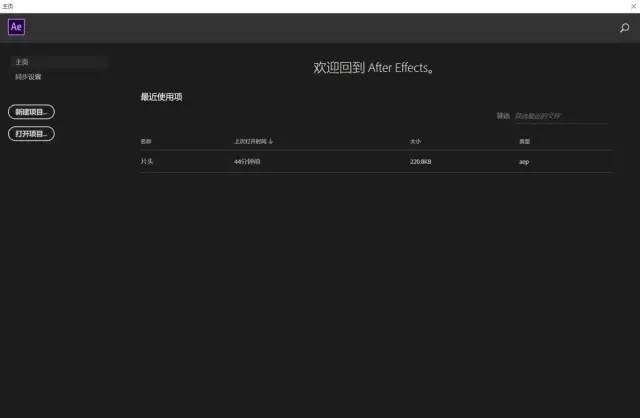This screenshot has width=640, height=418.
Task: Sort by the 类型 type column header
Action: click(524, 141)
